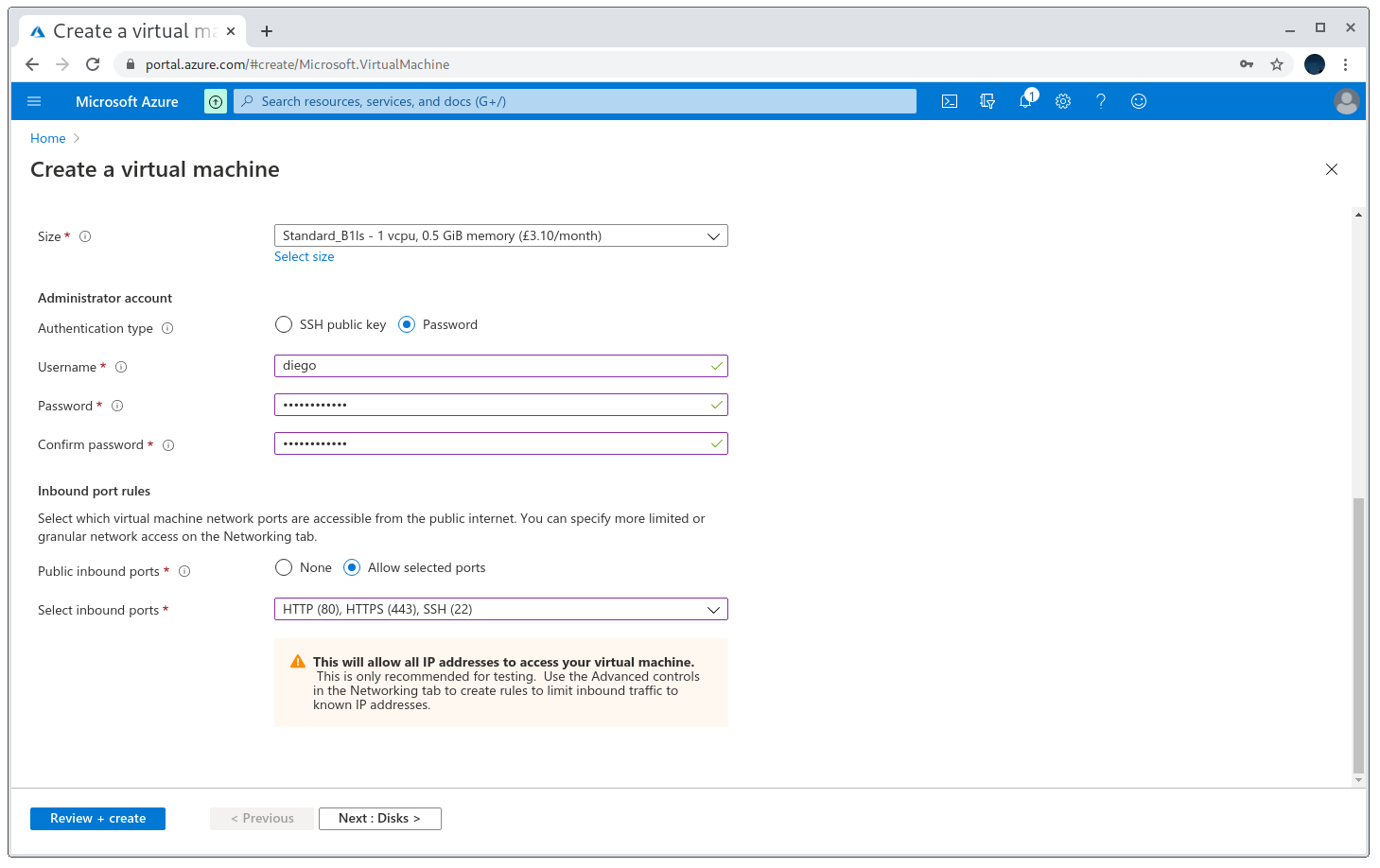Show info tooltip for Password

117,406
